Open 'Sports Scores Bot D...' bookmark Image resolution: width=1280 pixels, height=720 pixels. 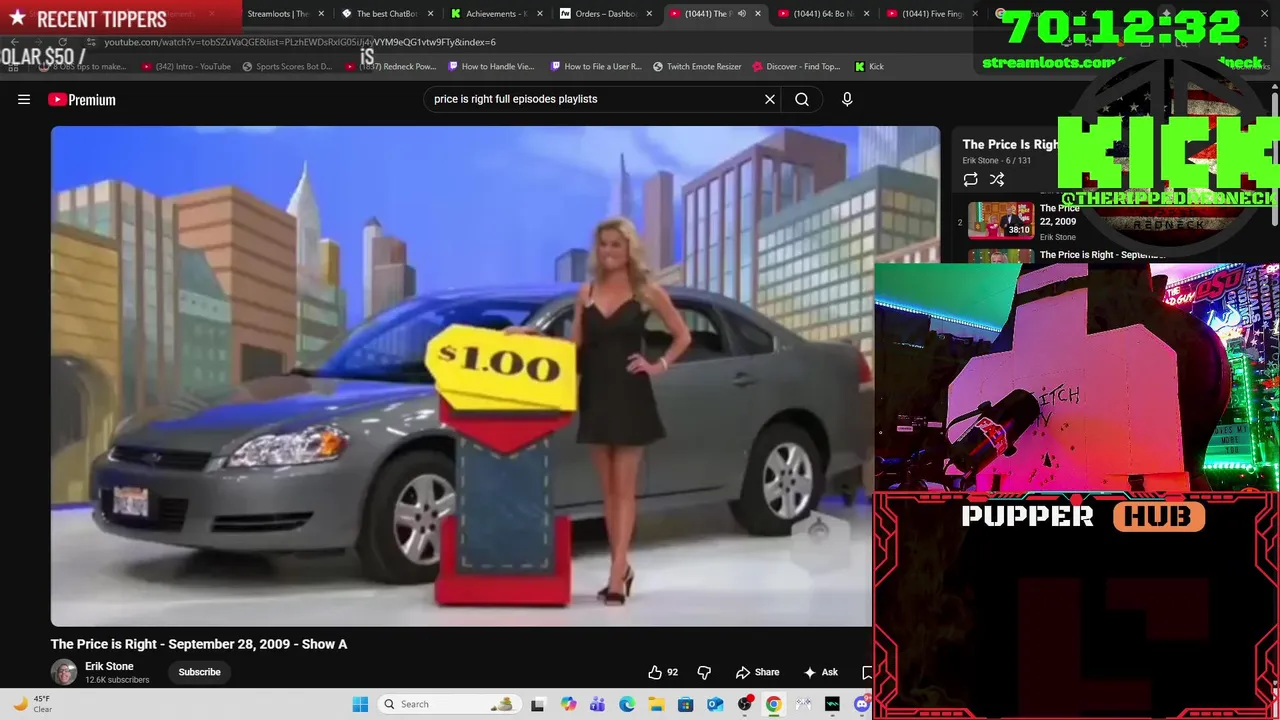[x=287, y=67]
